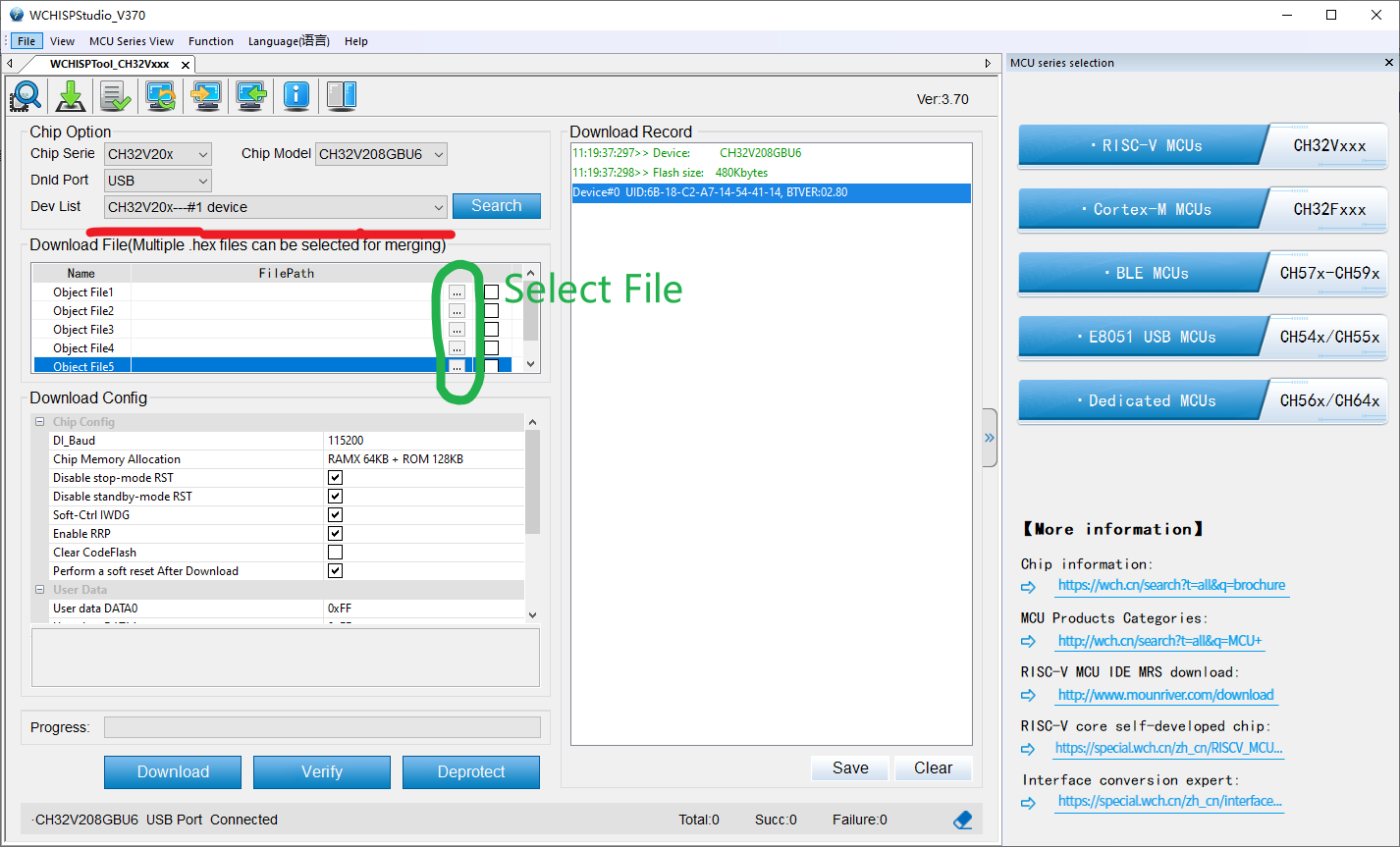Uncheck Perform a soft reset After Download
Screen dimensions: 1400x847
[335, 571]
